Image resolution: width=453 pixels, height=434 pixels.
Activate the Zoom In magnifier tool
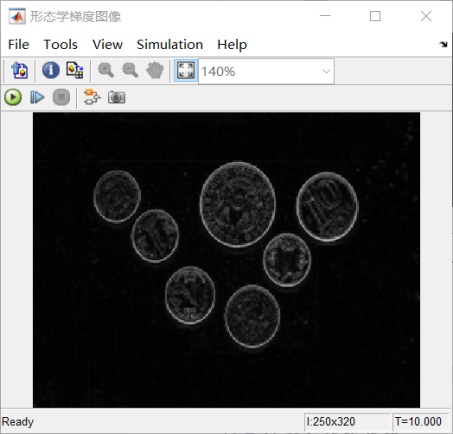point(106,70)
